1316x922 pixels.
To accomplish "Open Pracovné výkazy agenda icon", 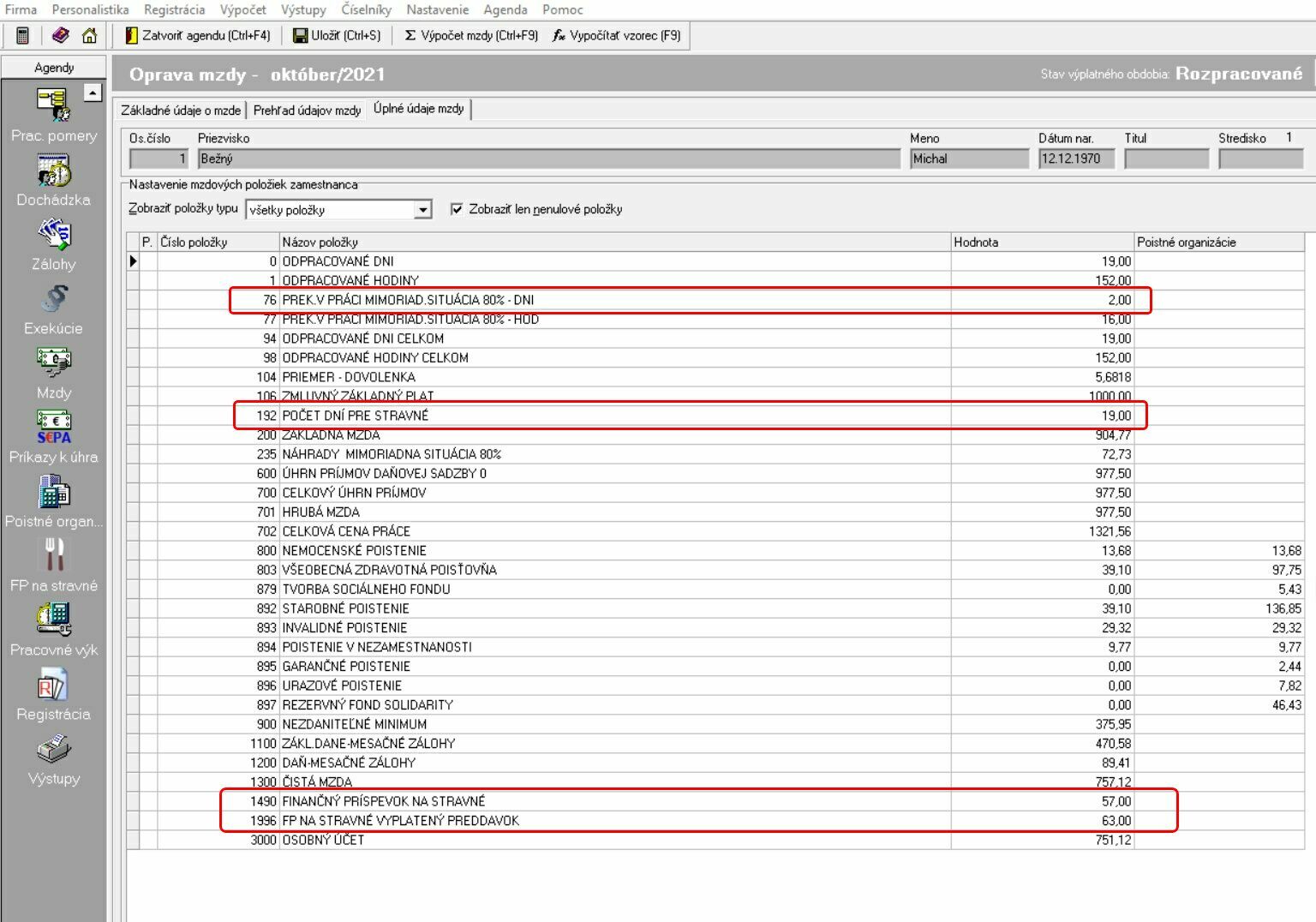I will 53,620.
